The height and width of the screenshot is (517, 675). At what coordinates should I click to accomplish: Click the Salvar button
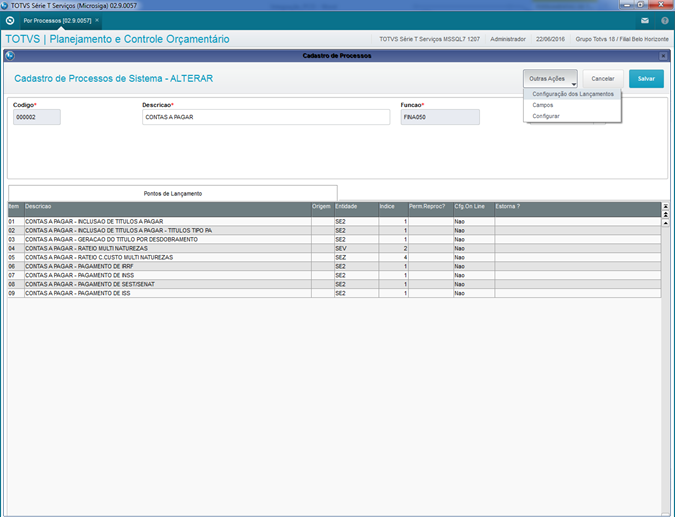646,79
